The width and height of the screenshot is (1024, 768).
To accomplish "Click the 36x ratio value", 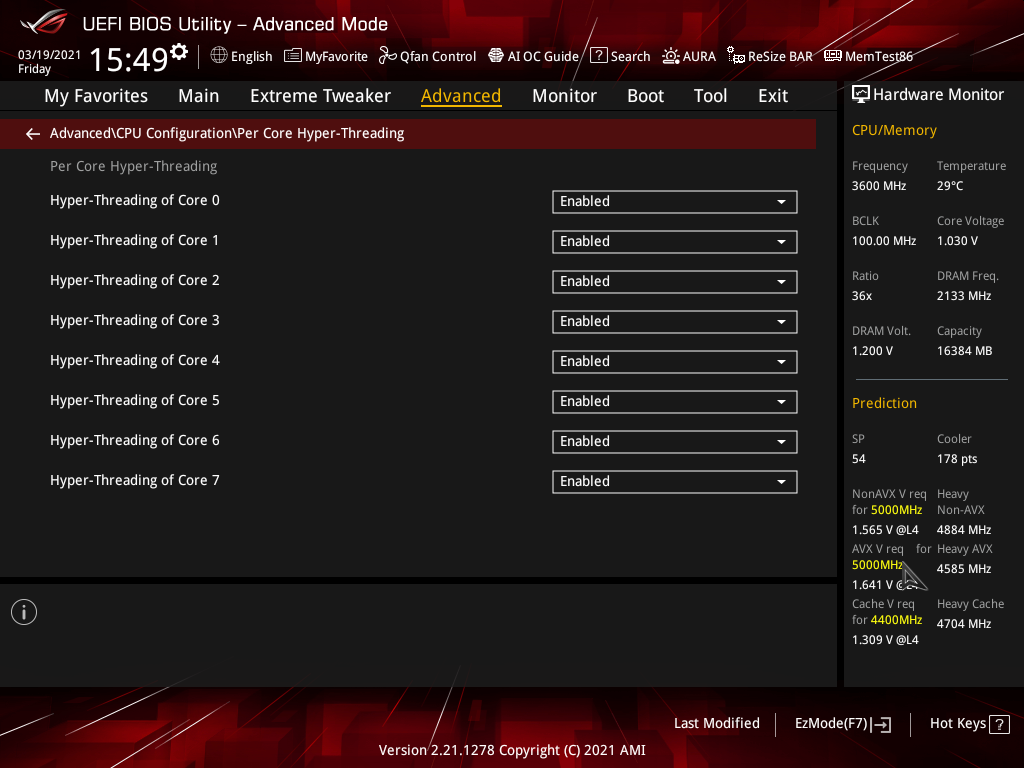I will coord(861,296).
